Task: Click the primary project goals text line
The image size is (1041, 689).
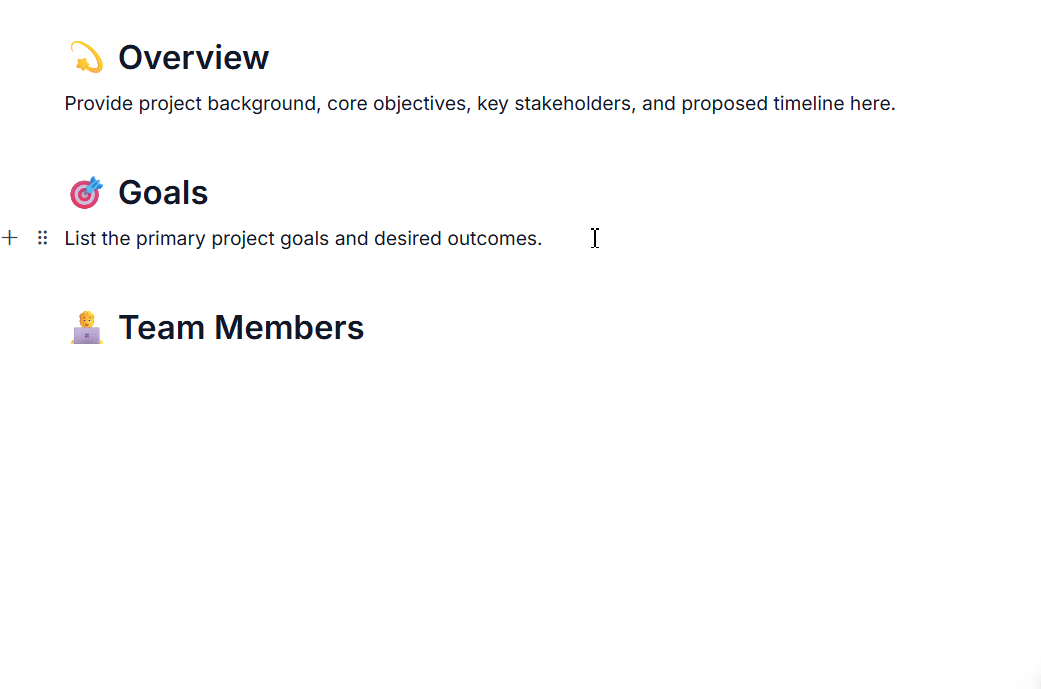Action: [x=303, y=238]
